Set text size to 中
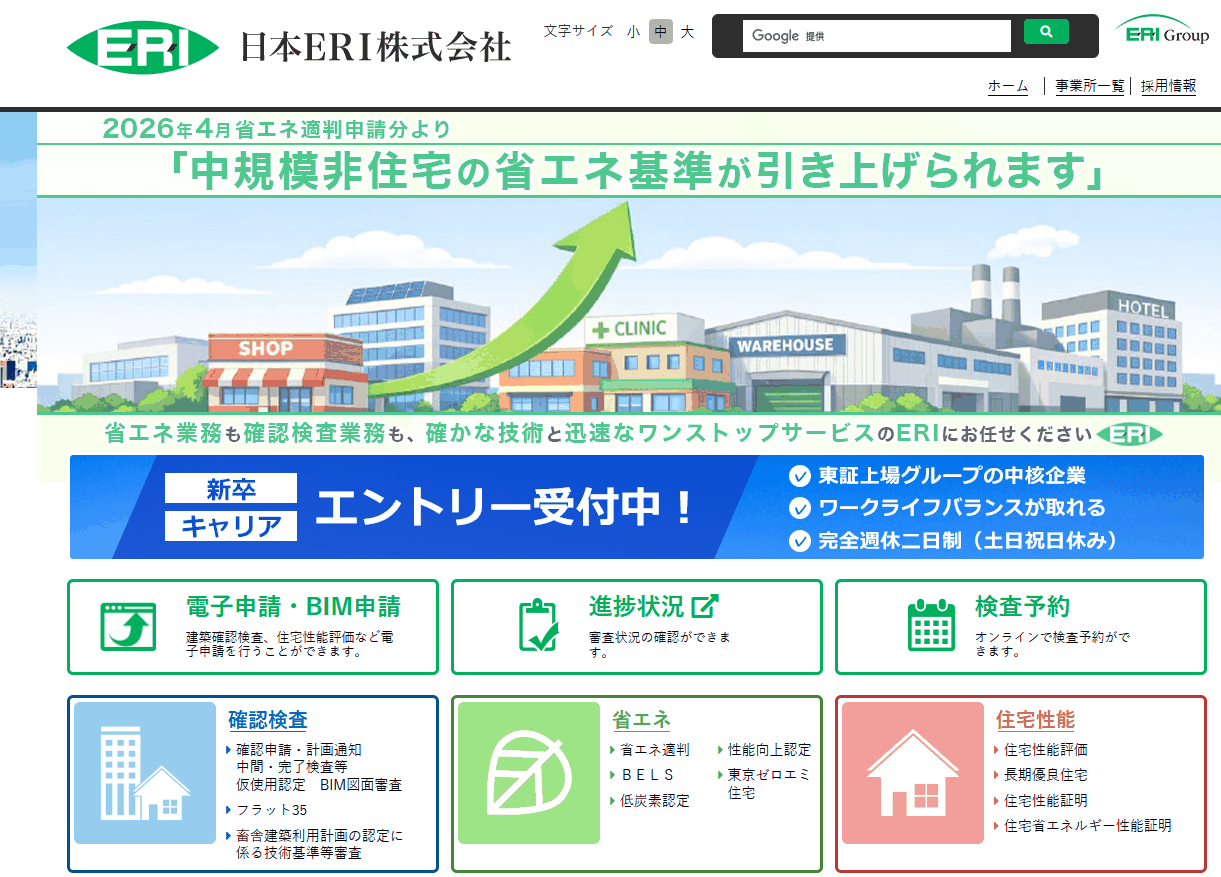The height and width of the screenshot is (877, 1221). click(660, 32)
